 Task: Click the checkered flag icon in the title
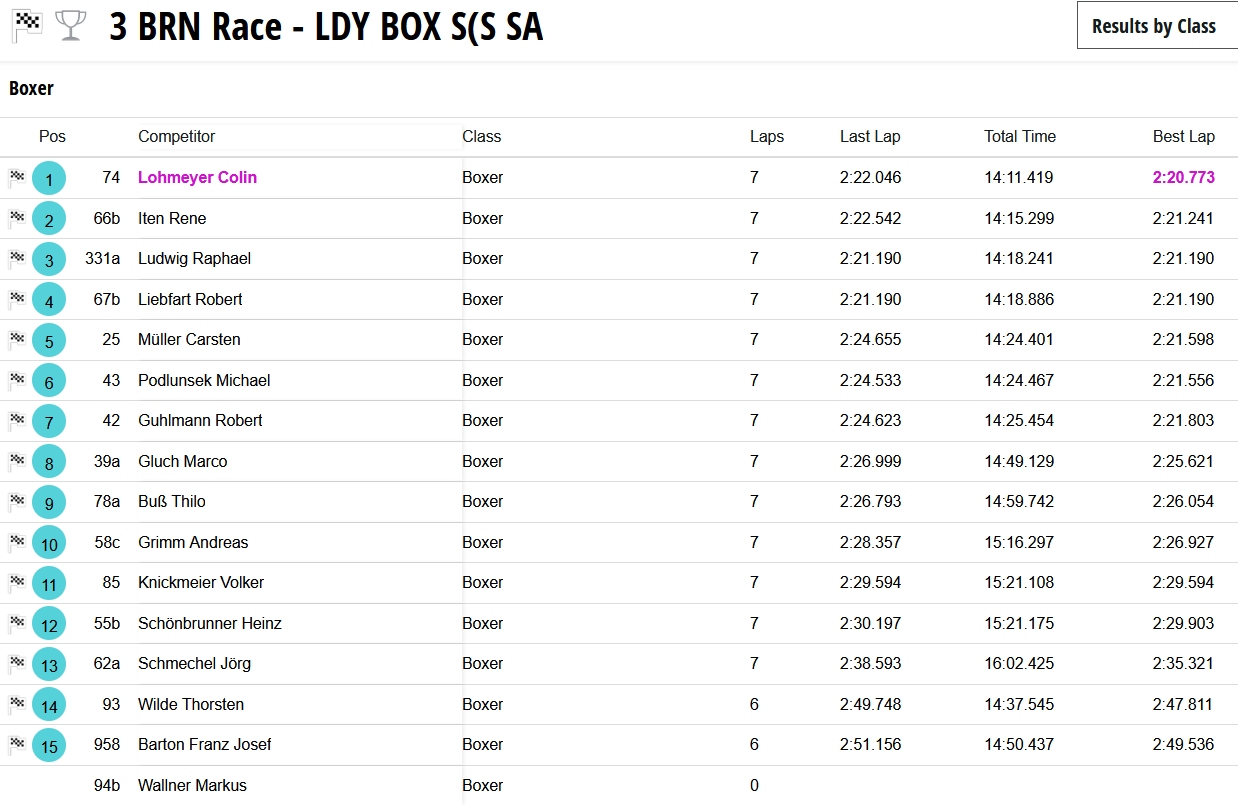pos(27,25)
